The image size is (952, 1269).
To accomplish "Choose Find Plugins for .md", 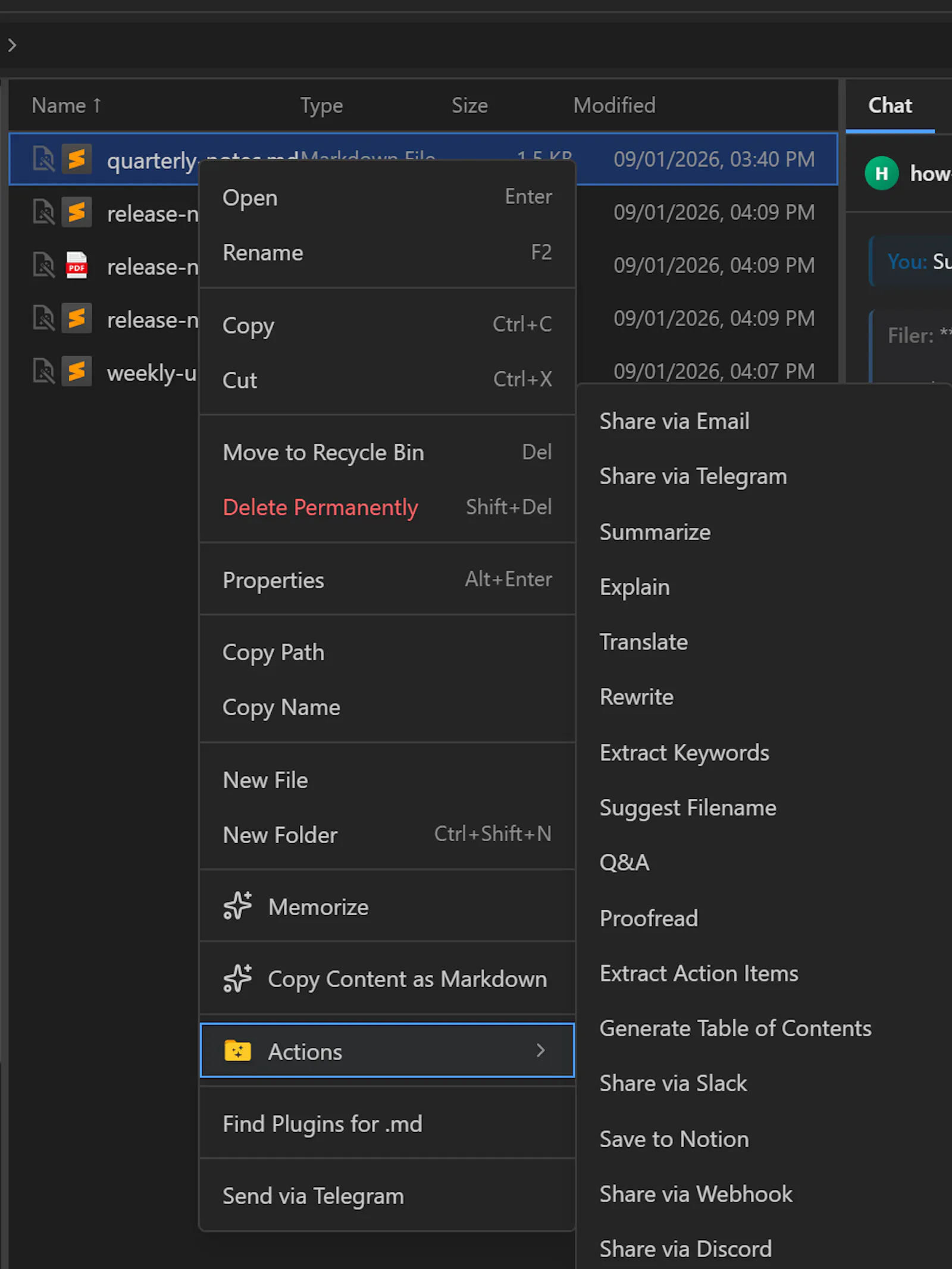I will 387,1124.
